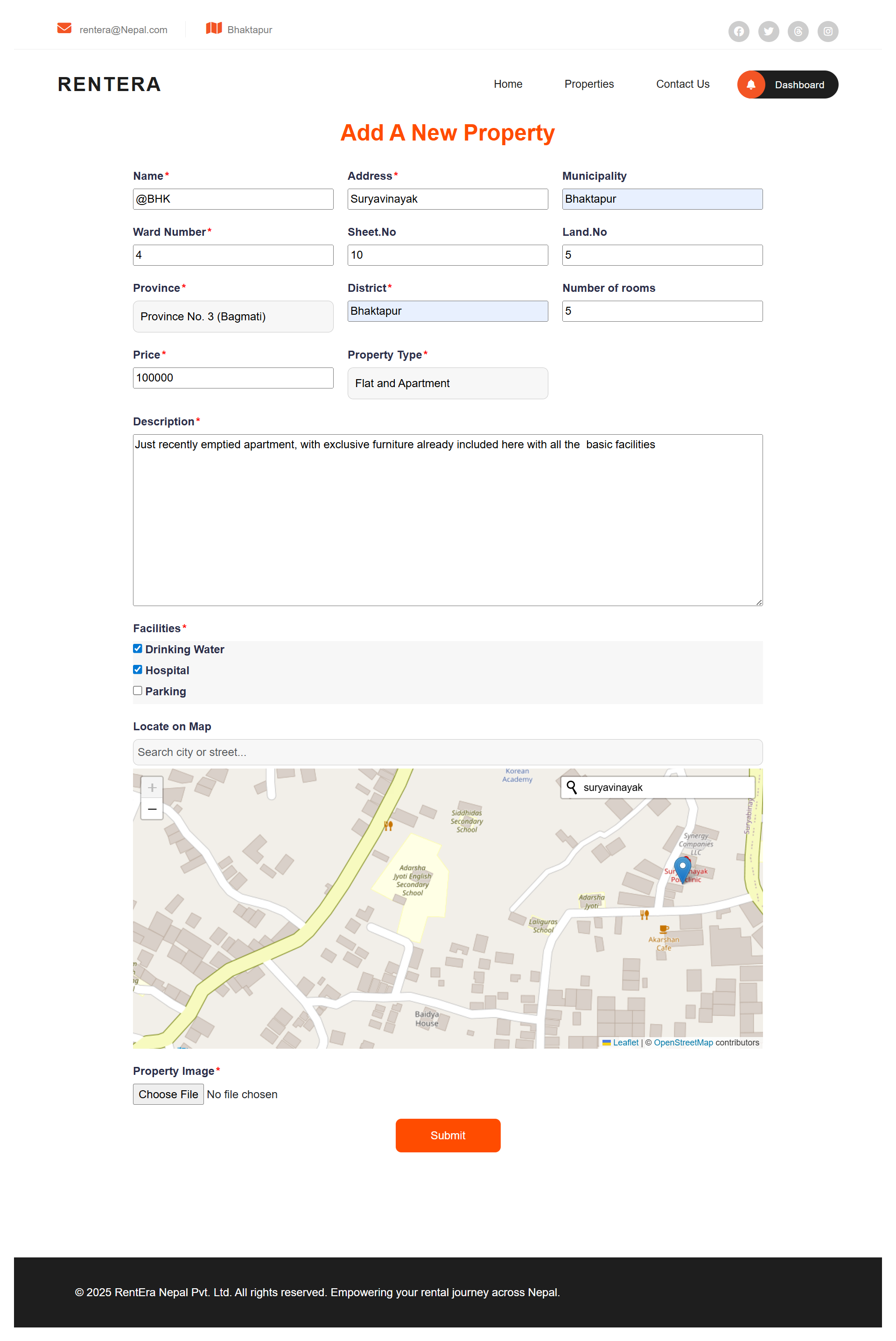Zoom out the map with minus

coord(152,809)
